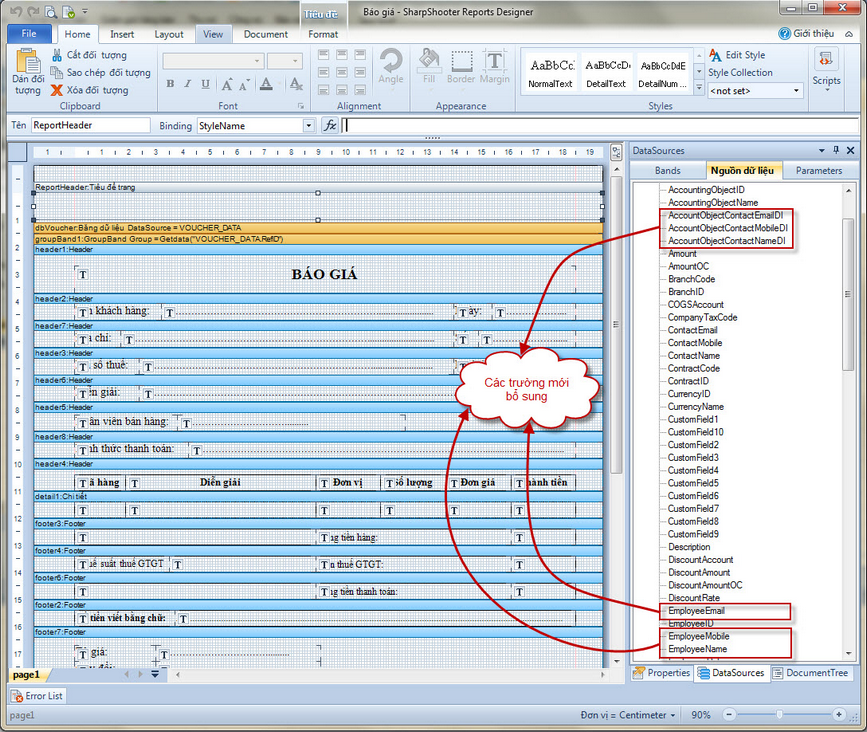Click the redo icon in quick access toolbar
Viewport: 867px width, 732px height.
33,12
